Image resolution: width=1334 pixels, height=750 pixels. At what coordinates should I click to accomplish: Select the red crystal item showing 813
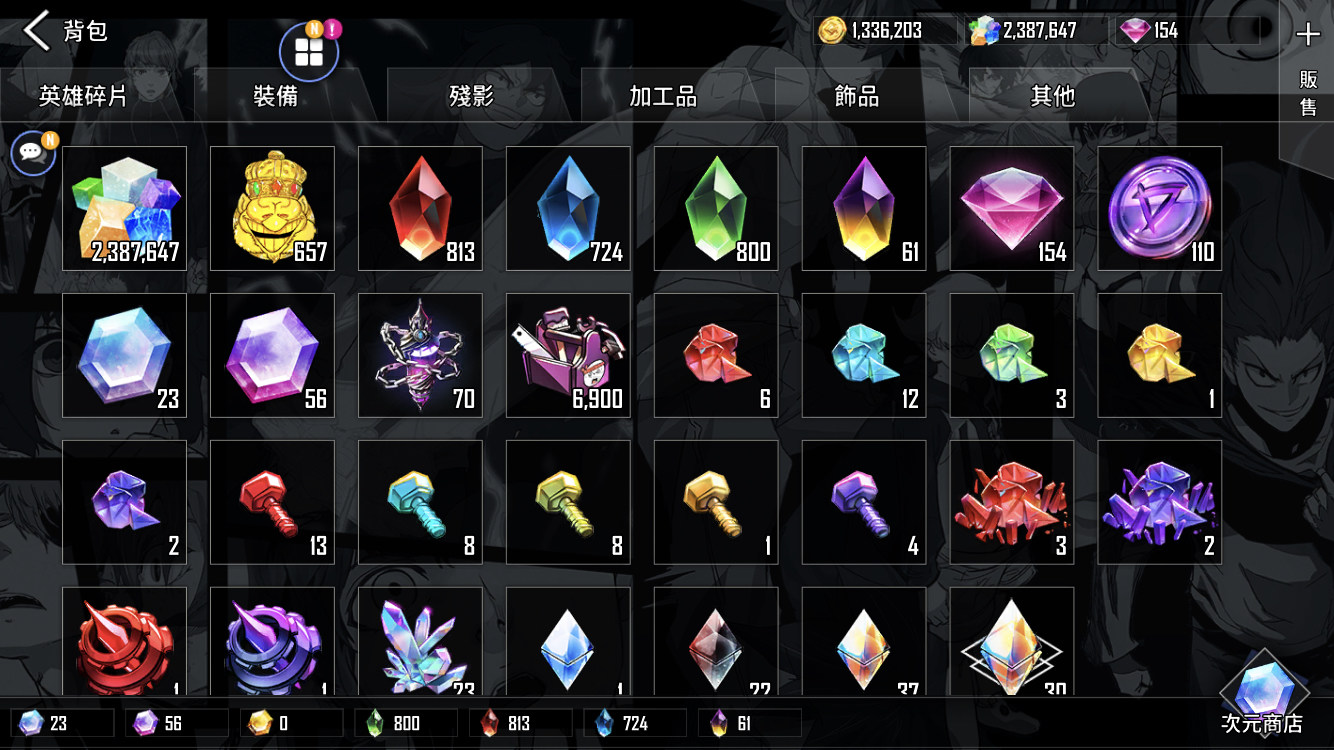click(x=420, y=208)
